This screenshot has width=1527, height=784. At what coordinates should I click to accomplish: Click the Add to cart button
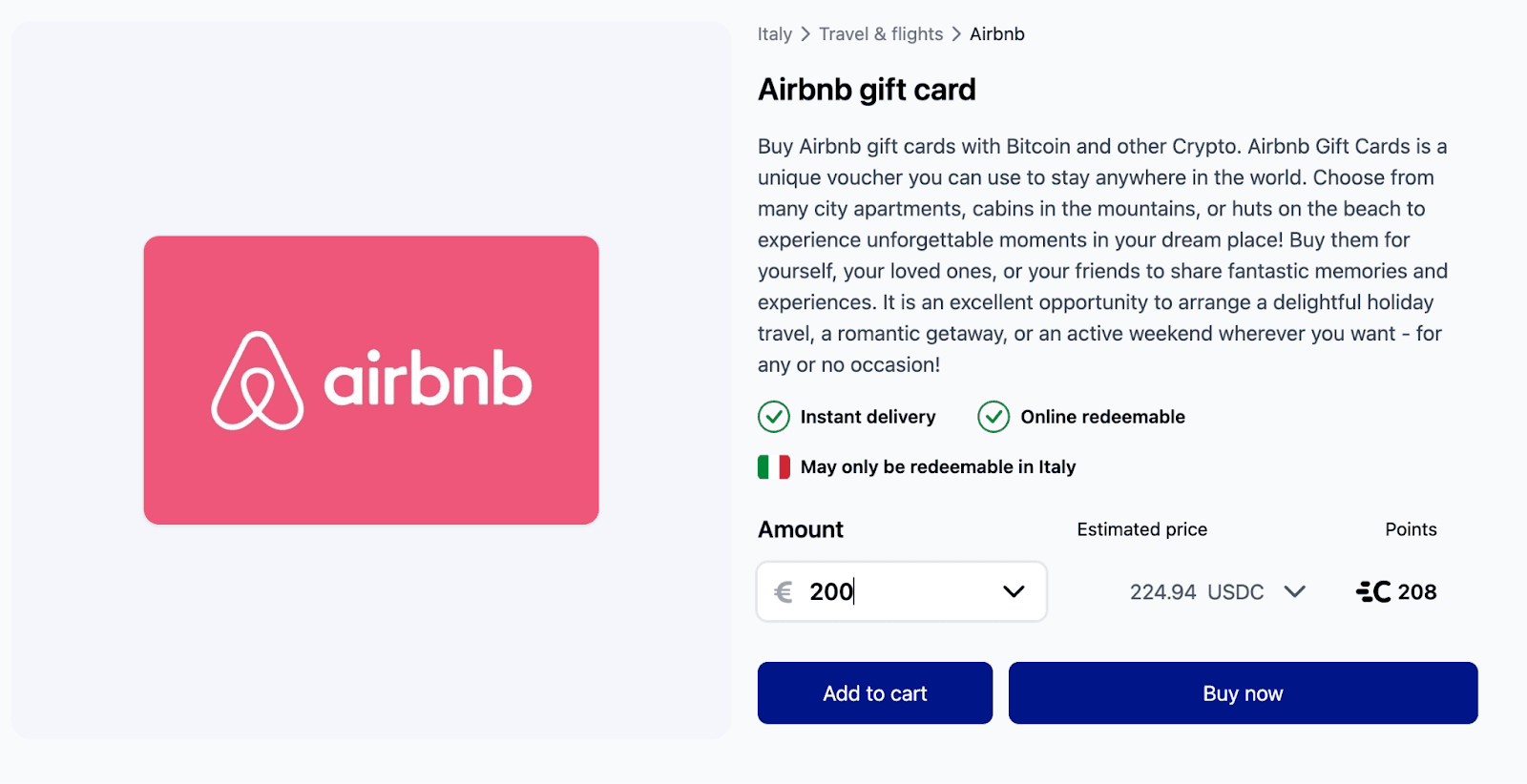point(874,692)
